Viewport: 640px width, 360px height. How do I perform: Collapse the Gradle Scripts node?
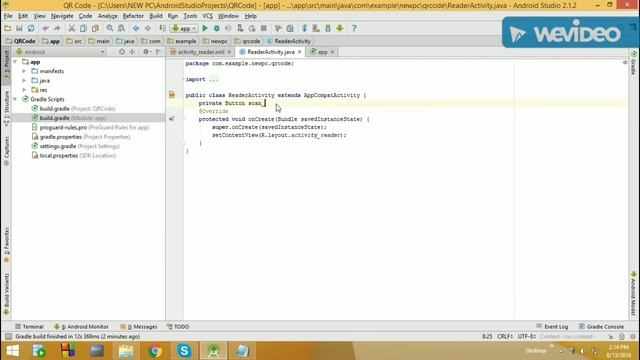click(x=15, y=99)
